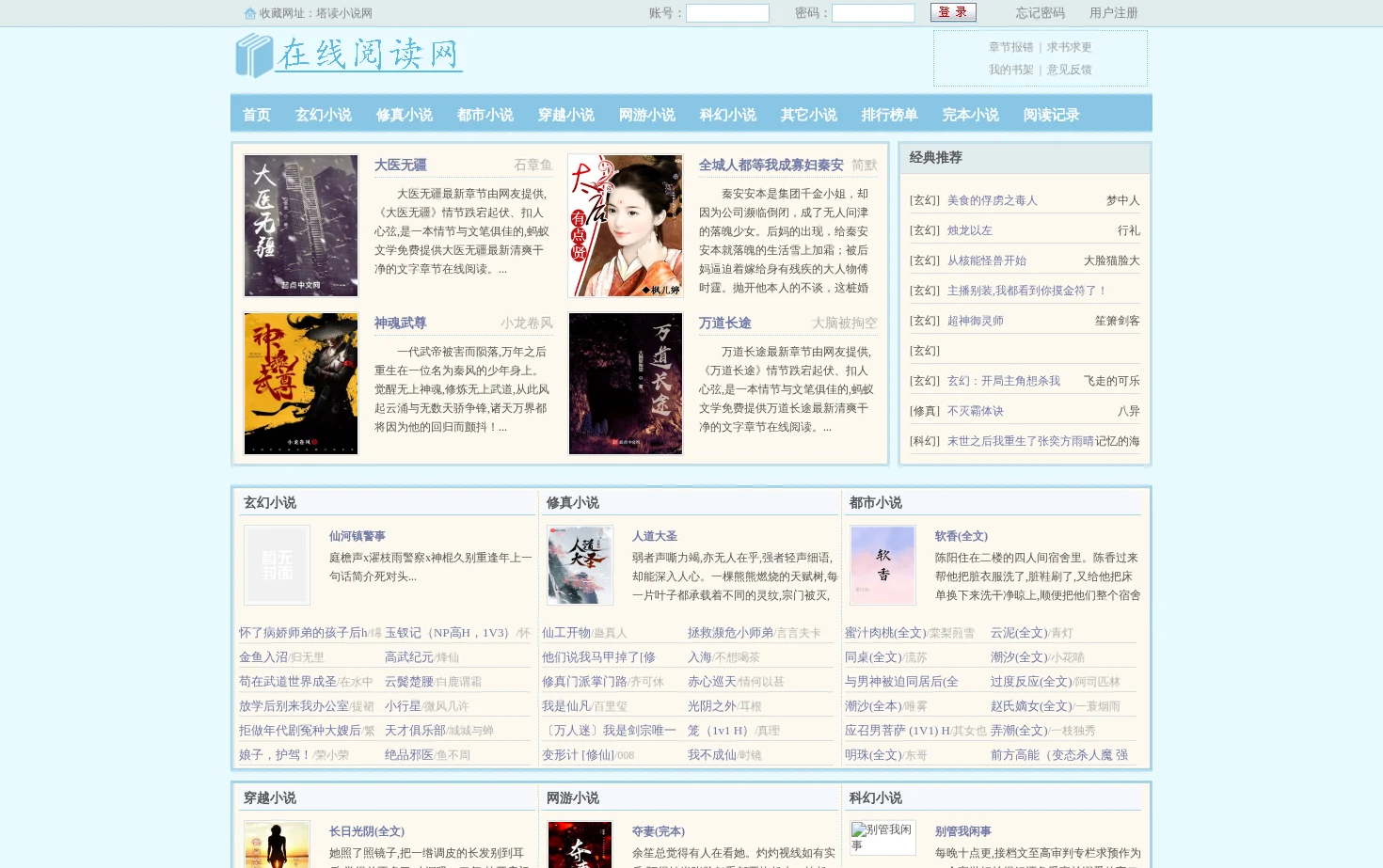Open 不灭霸体诀 in the recommendations list

(976, 411)
